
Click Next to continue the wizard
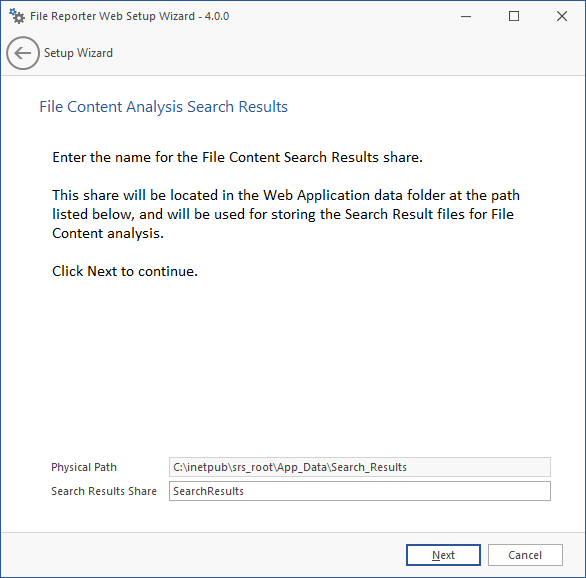click(x=443, y=555)
